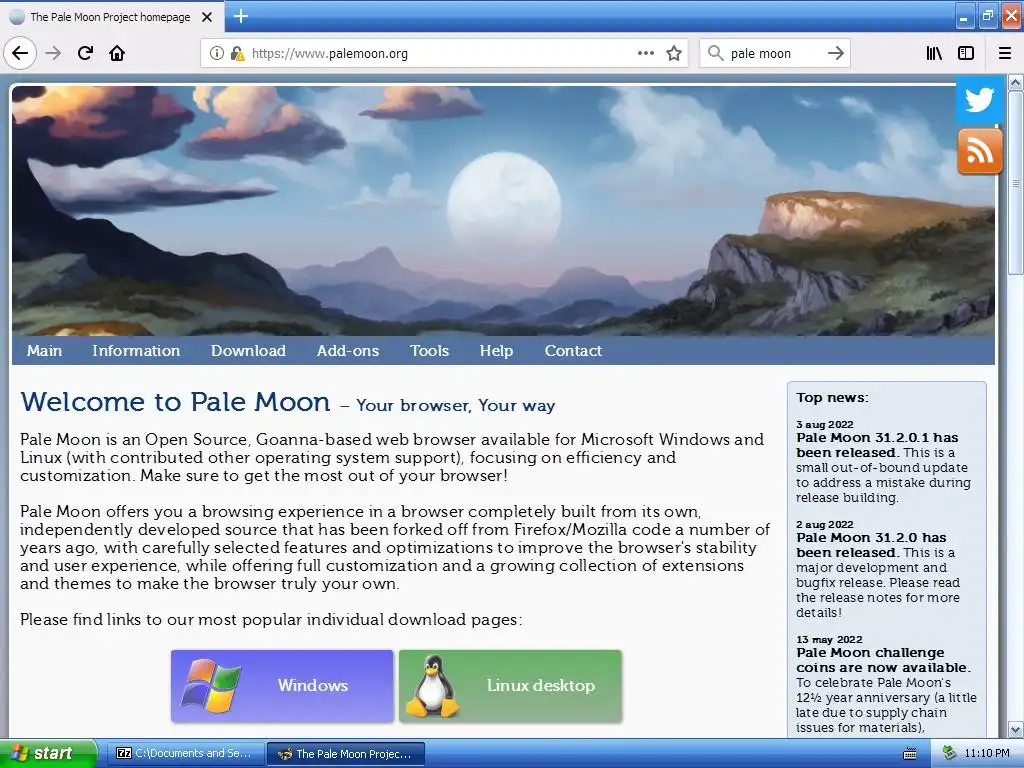Screen dimensions: 1024x768
Task: Minimize the browser window
Action: point(964,16)
